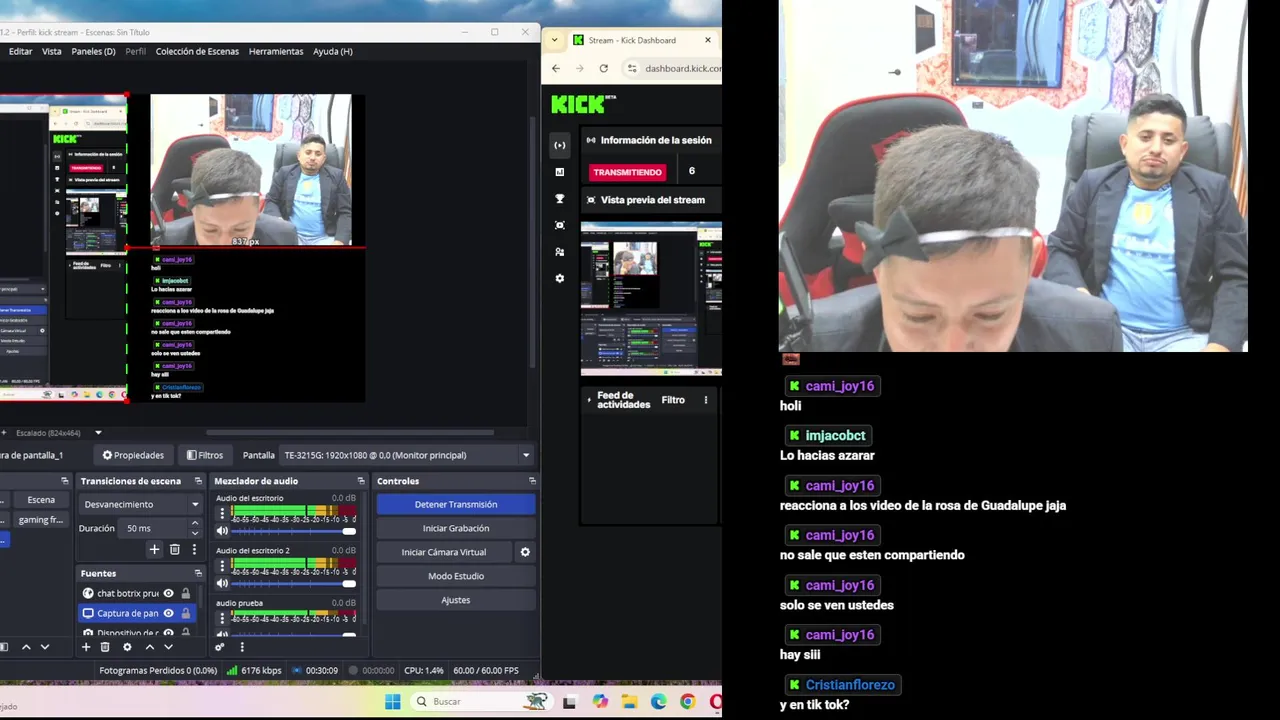Image resolution: width=1280 pixels, height=720 pixels.
Task: Open Kick community users sidebar icon
Action: pyautogui.click(x=560, y=252)
